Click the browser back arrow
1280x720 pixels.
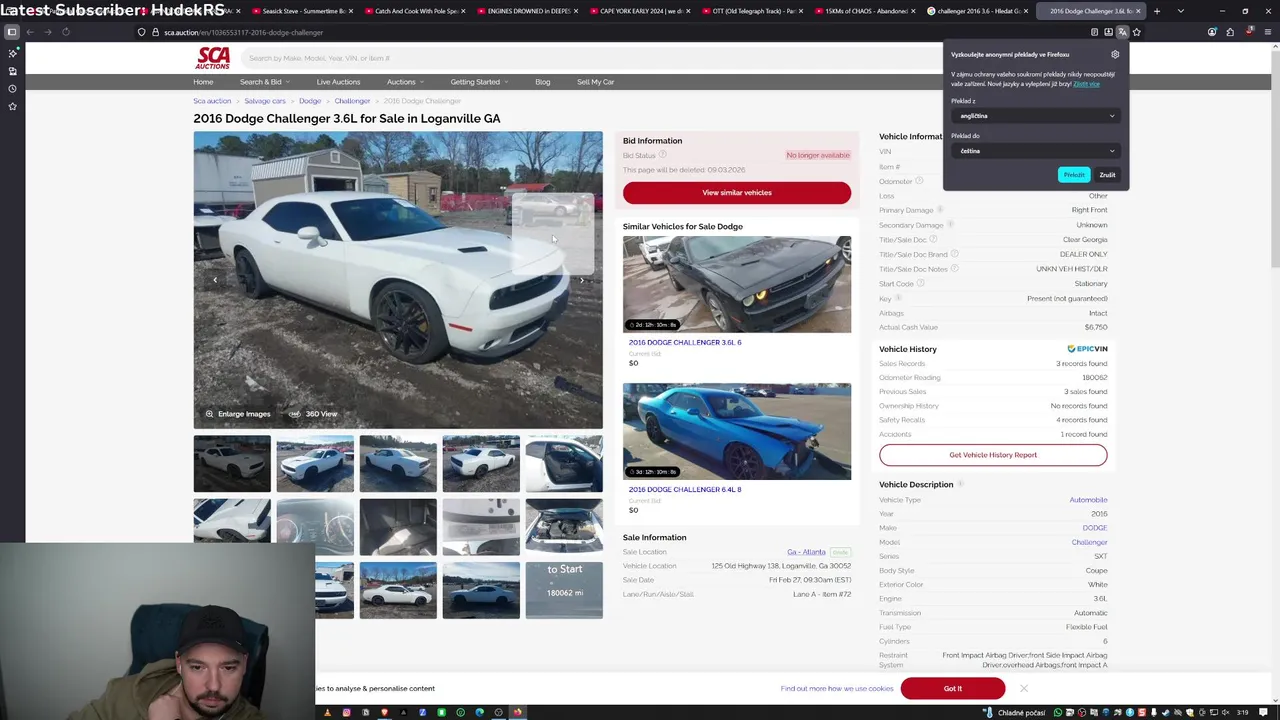point(30,32)
